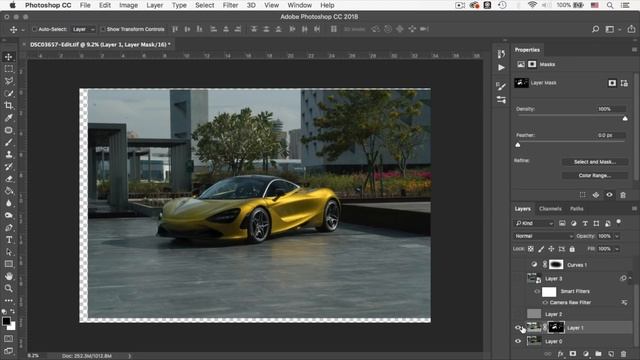
Task: Add layer mask from Layers panel bottom
Action: 573,354
